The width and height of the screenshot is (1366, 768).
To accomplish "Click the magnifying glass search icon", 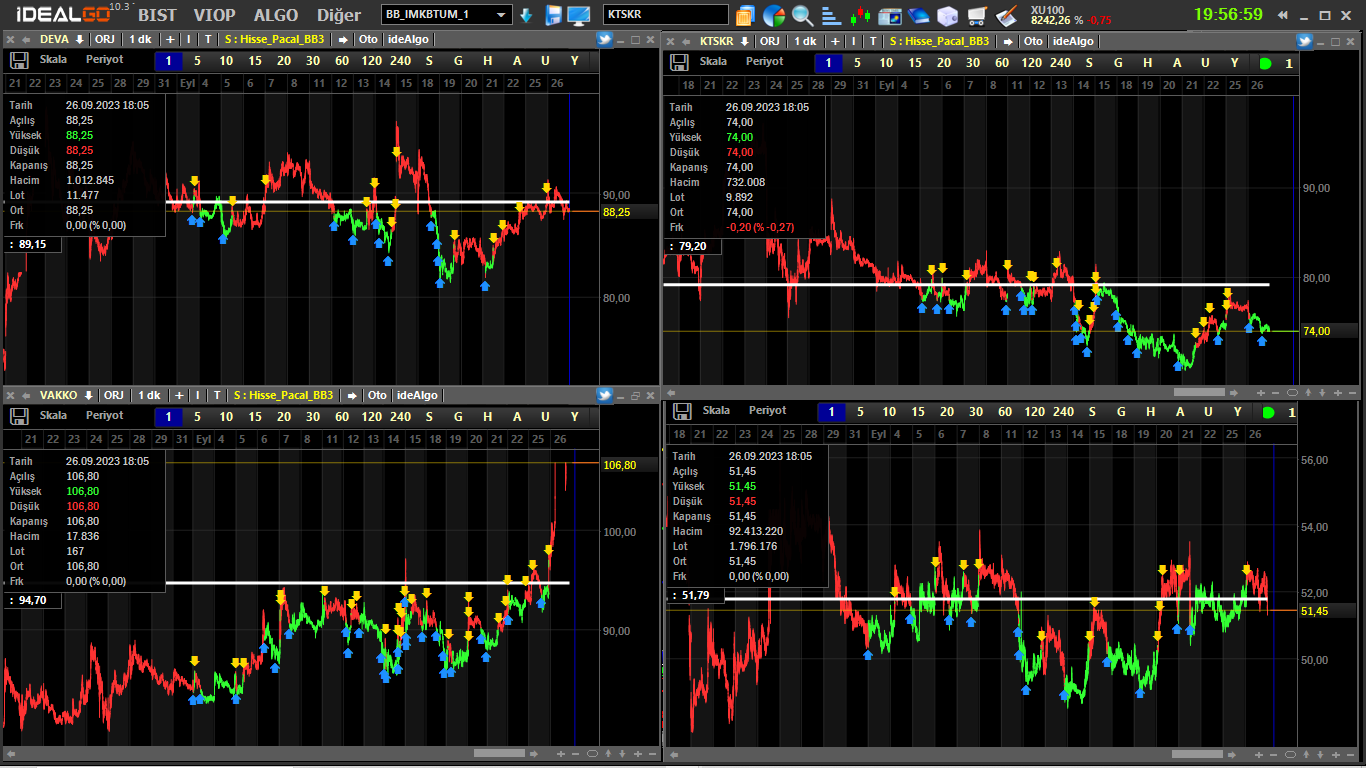I will (802, 15).
